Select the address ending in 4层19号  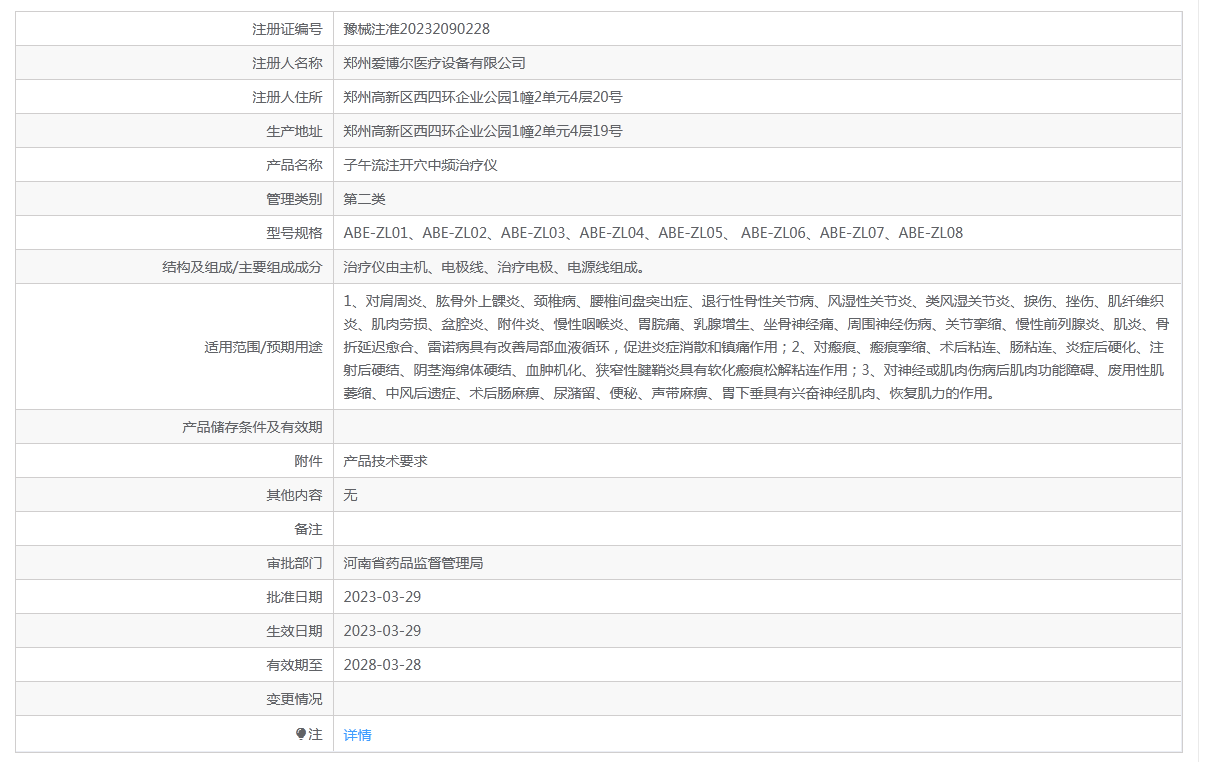483,131
